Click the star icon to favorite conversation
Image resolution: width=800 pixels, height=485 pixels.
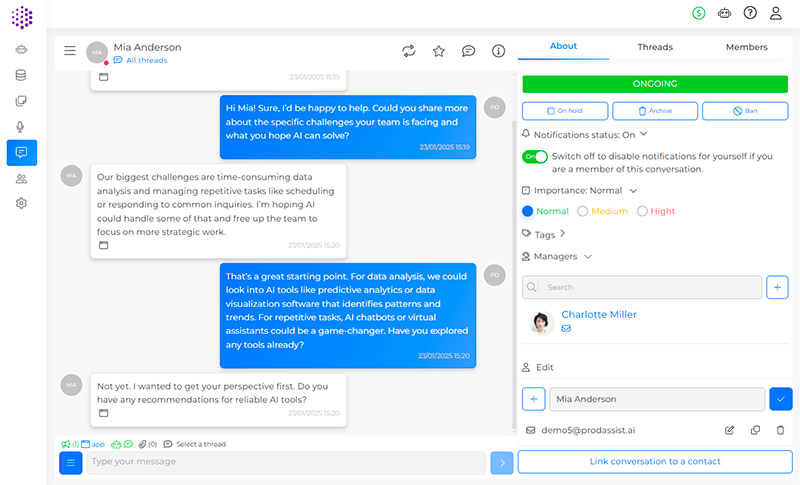pos(438,51)
